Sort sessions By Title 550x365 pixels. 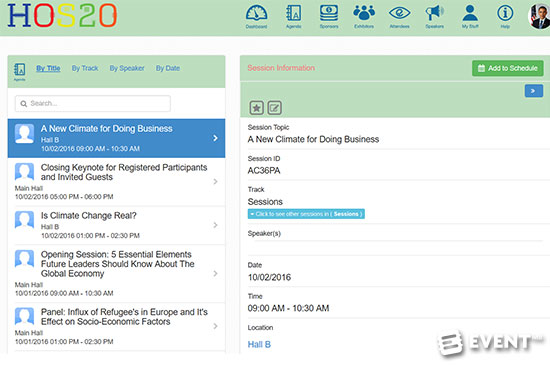[48, 68]
